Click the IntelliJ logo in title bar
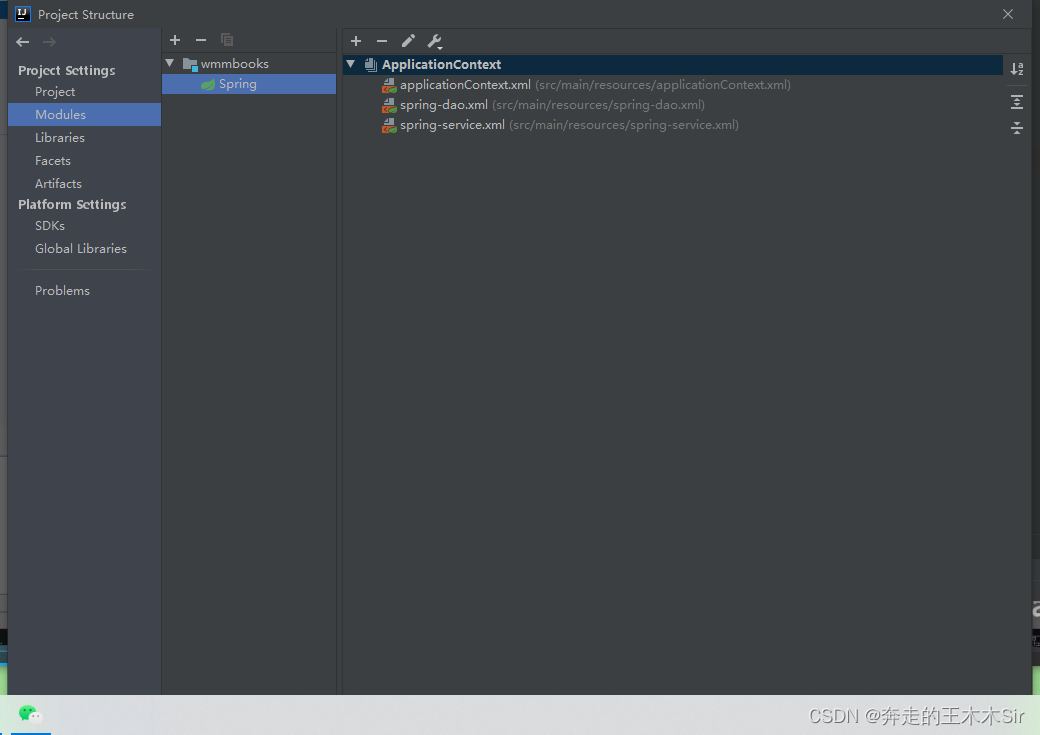 pyautogui.click(x=23, y=14)
